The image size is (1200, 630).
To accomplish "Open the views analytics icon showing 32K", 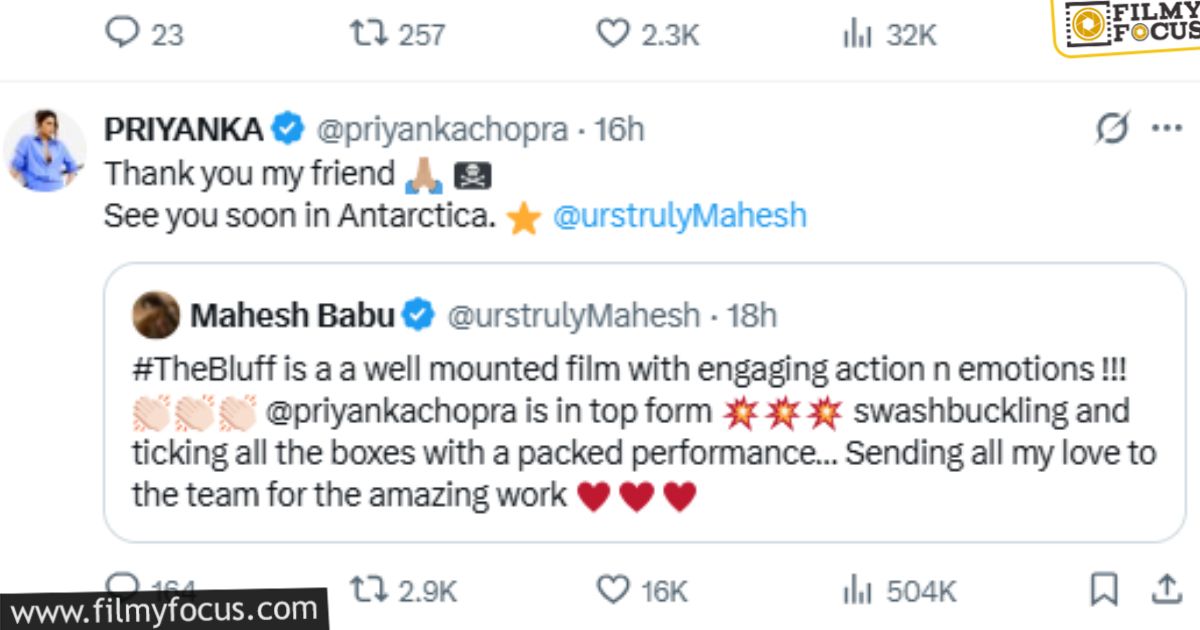I will pos(858,34).
